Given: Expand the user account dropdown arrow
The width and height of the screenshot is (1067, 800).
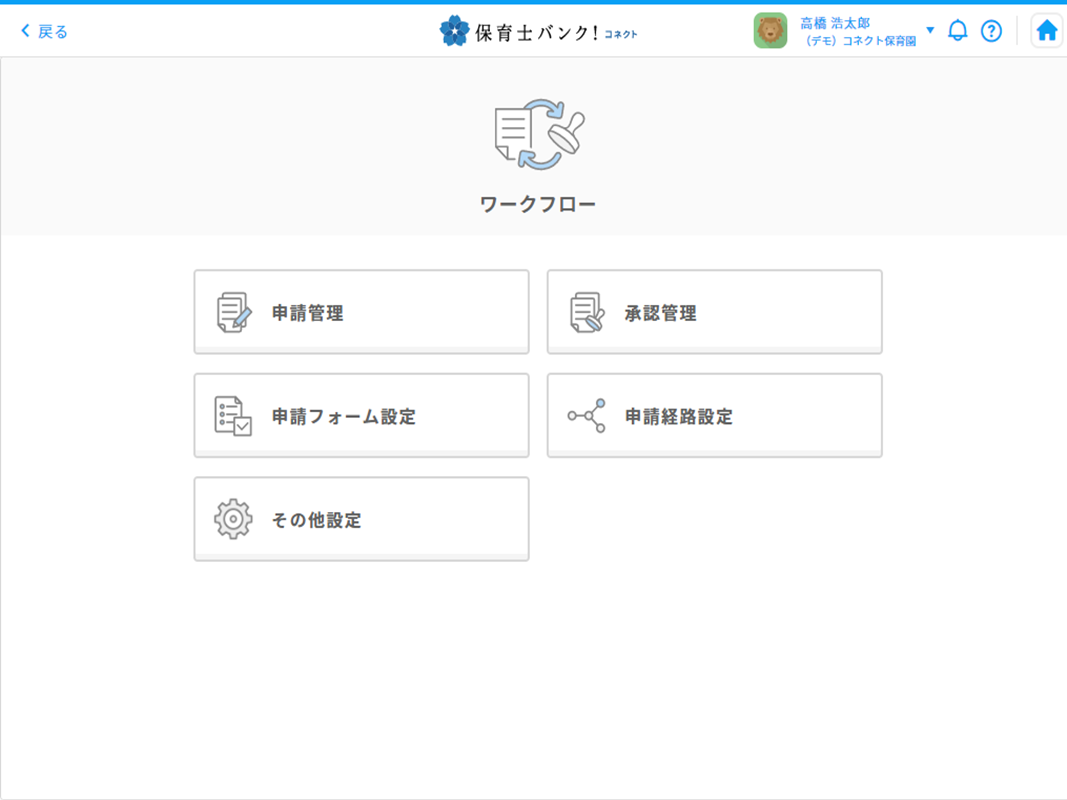Looking at the screenshot, I should pos(930,30).
